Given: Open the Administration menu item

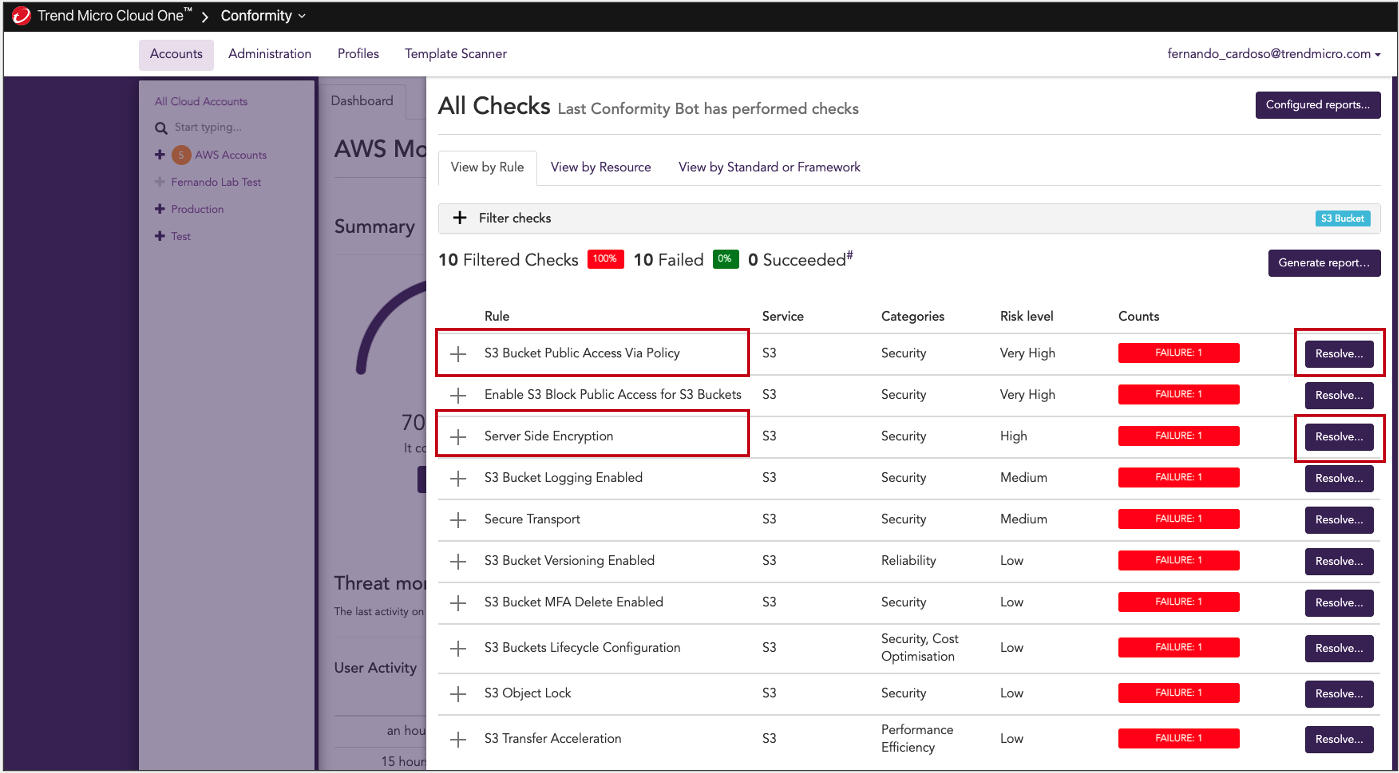Looking at the screenshot, I should click(x=270, y=54).
